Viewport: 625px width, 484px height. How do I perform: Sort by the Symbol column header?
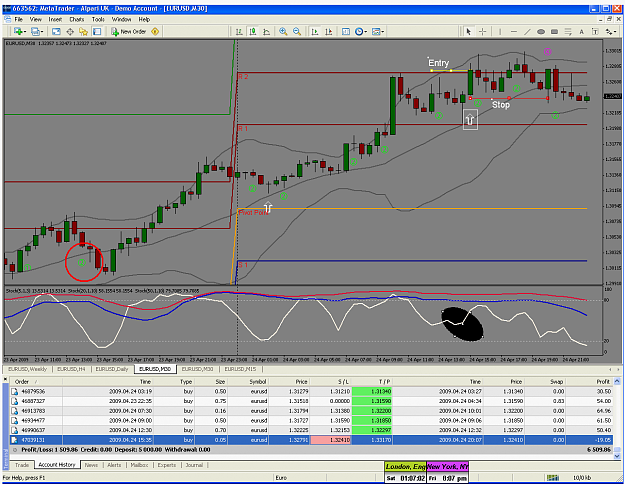249,382
